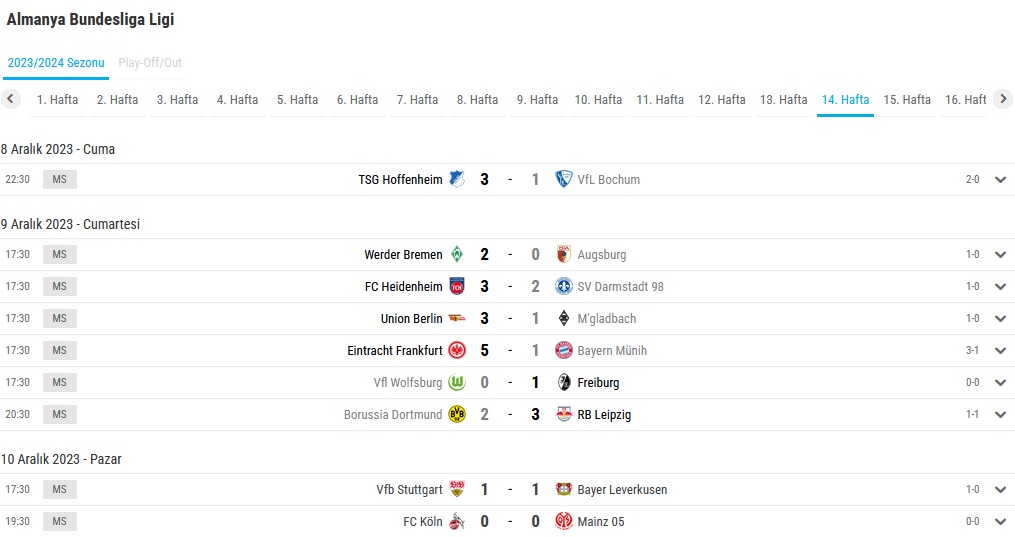The width and height of the screenshot is (1015, 537).
Task: Expand the Hoffenheim vs Bochum match details
Action: 1001,180
